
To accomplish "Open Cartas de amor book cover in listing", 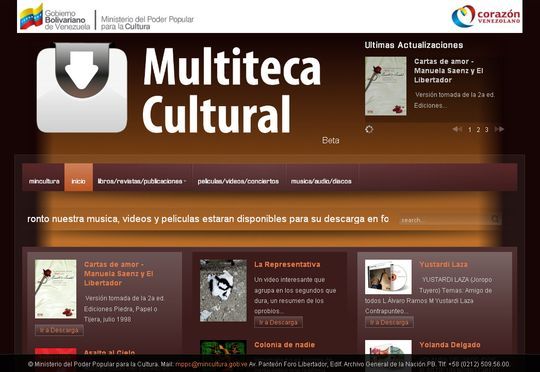I will click(x=55, y=289).
